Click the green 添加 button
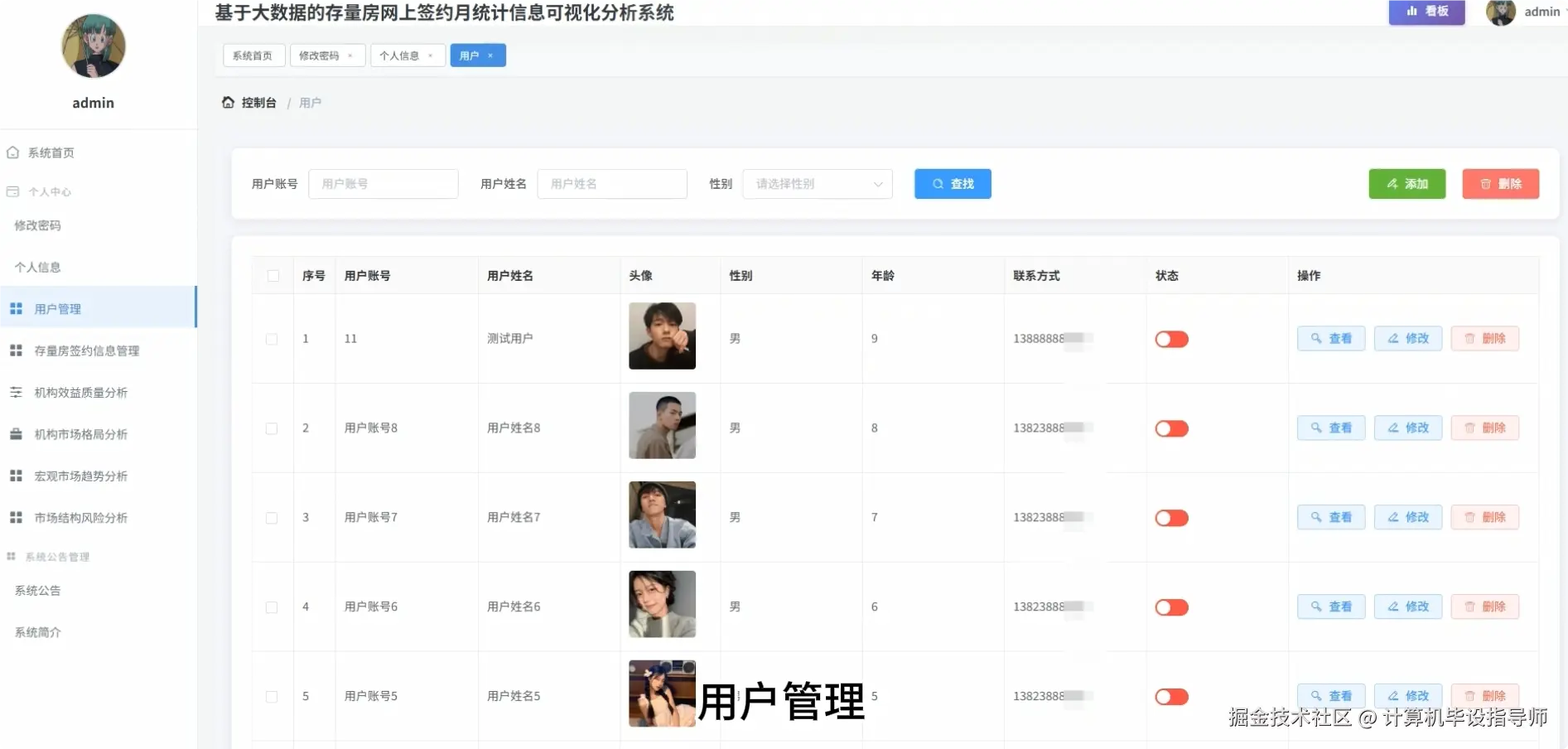Viewport: 1568px width, 749px height. (1406, 184)
